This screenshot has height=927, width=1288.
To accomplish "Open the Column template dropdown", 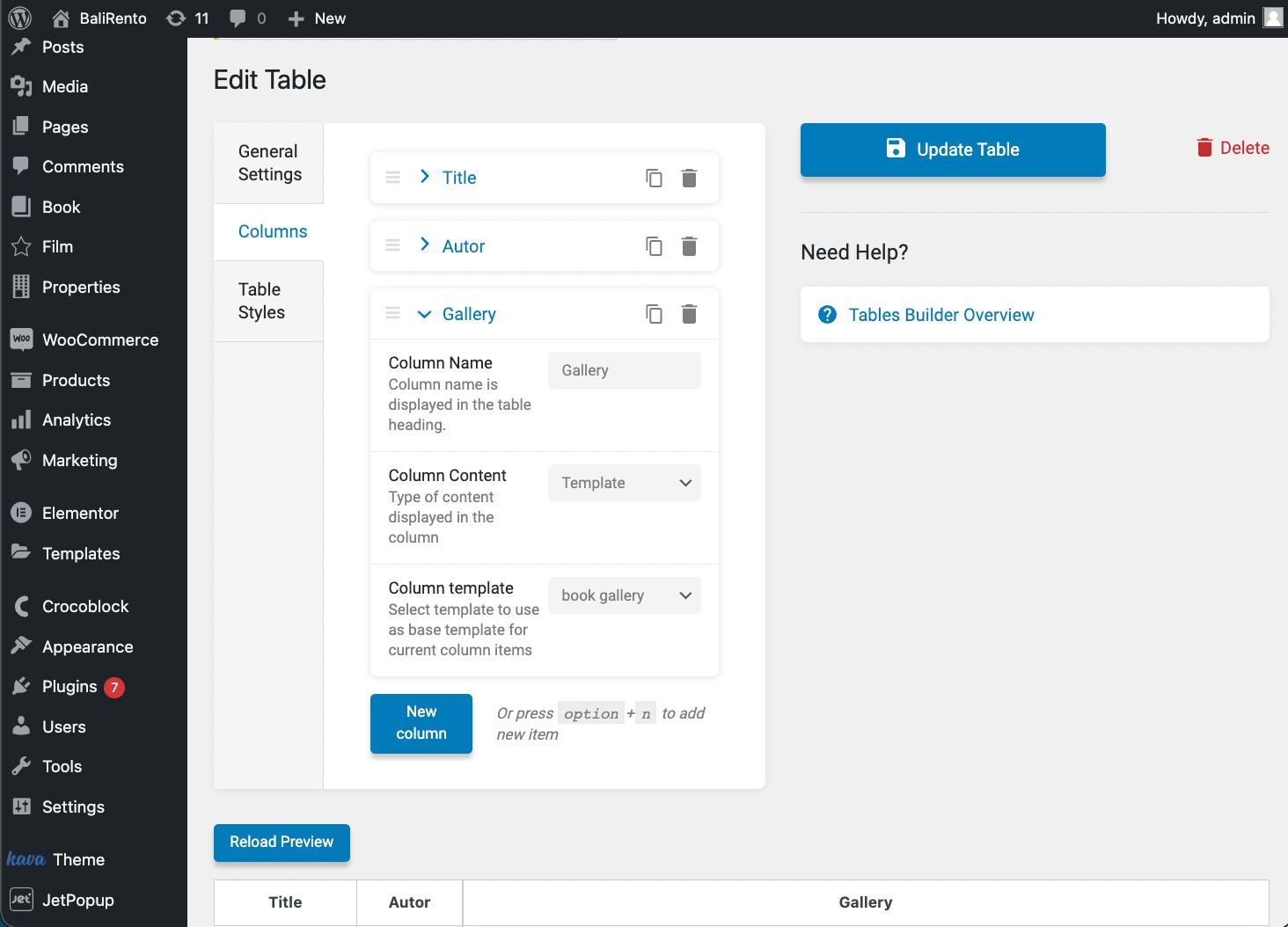I will pyautogui.click(x=624, y=595).
